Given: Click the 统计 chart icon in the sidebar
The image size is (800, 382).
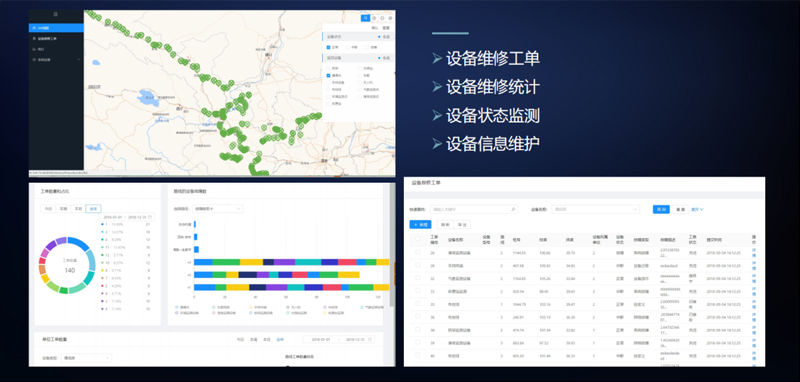Looking at the screenshot, I should (x=34, y=49).
